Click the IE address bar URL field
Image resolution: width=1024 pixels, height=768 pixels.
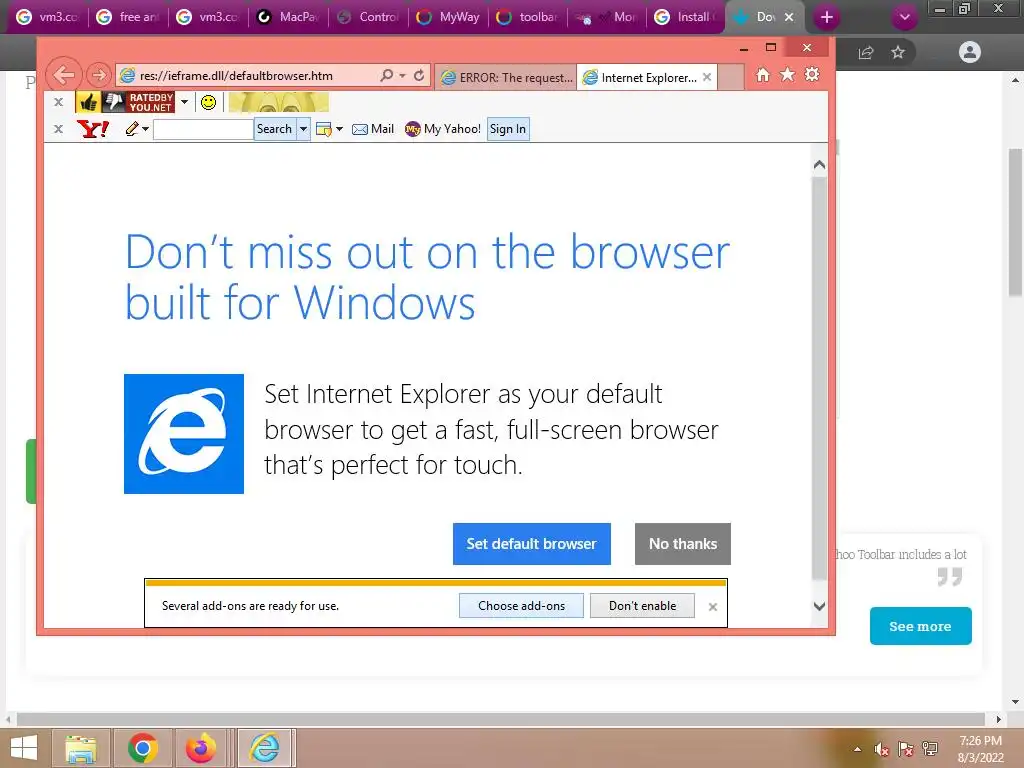(x=248, y=76)
